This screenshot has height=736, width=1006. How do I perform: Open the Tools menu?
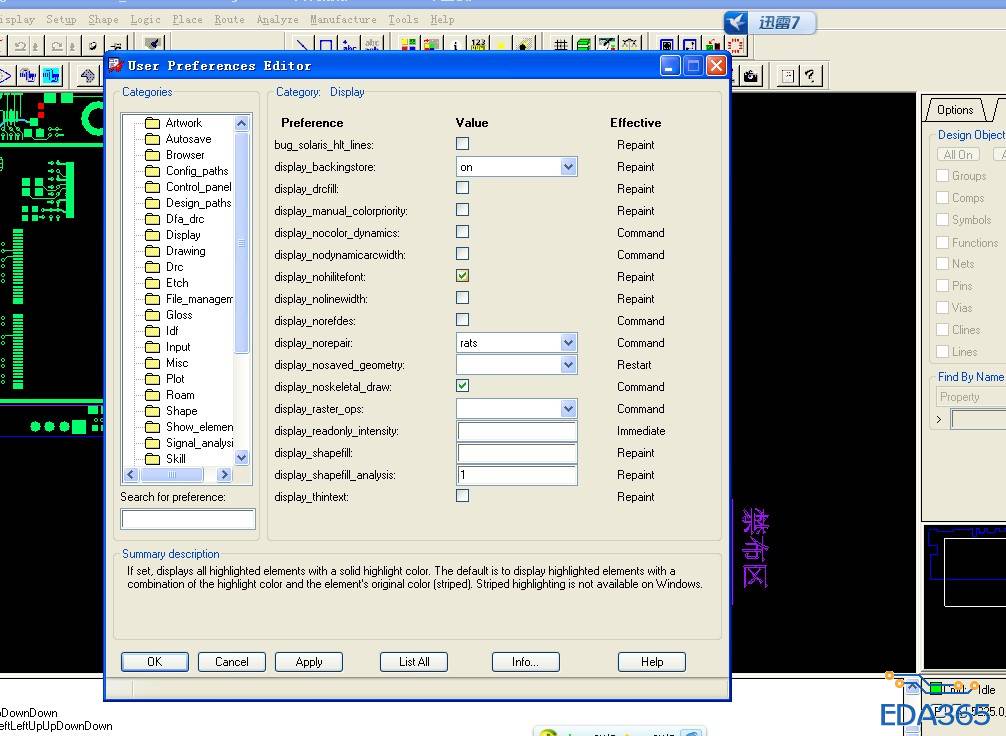click(403, 19)
